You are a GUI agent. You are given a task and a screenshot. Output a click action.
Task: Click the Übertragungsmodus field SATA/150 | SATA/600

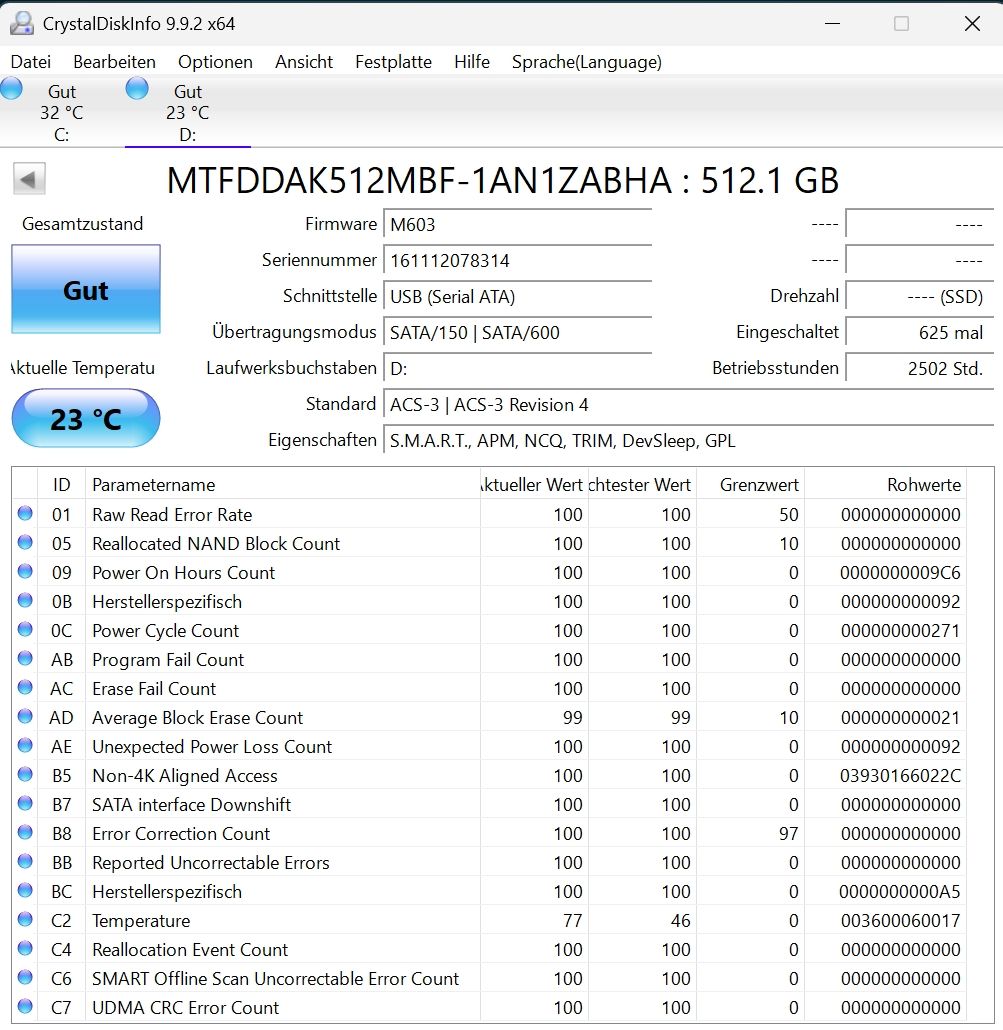coord(518,332)
